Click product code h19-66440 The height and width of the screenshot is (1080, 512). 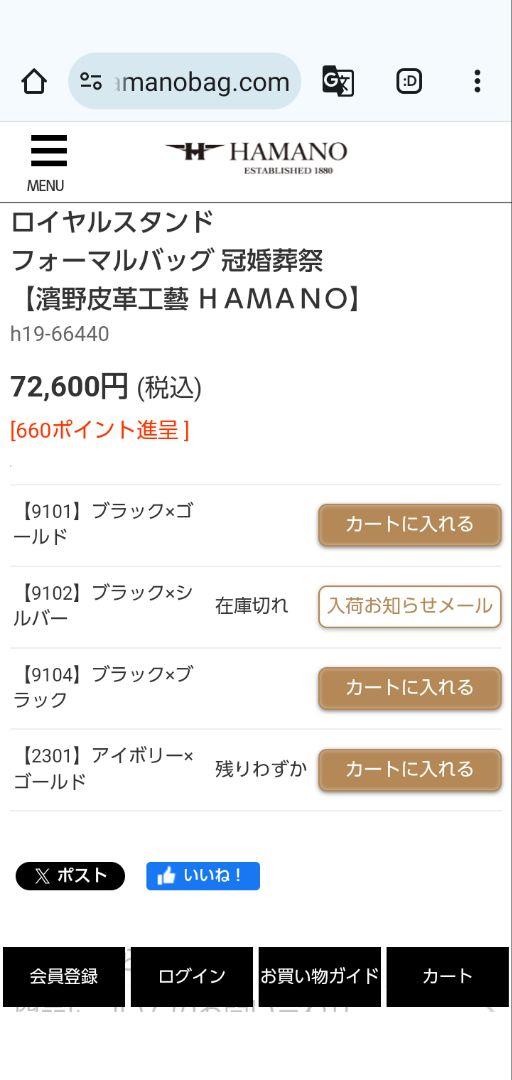click(x=60, y=335)
